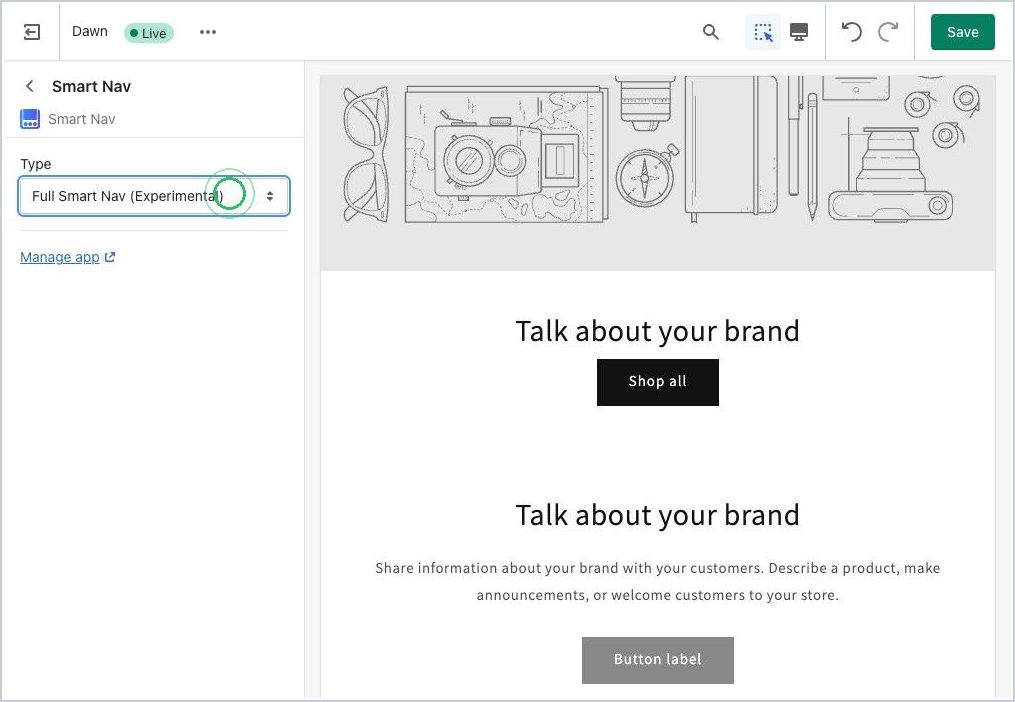Viewport: 1015px width, 702px height.
Task: Open the search magnifier icon
Action: coord(711,32)
